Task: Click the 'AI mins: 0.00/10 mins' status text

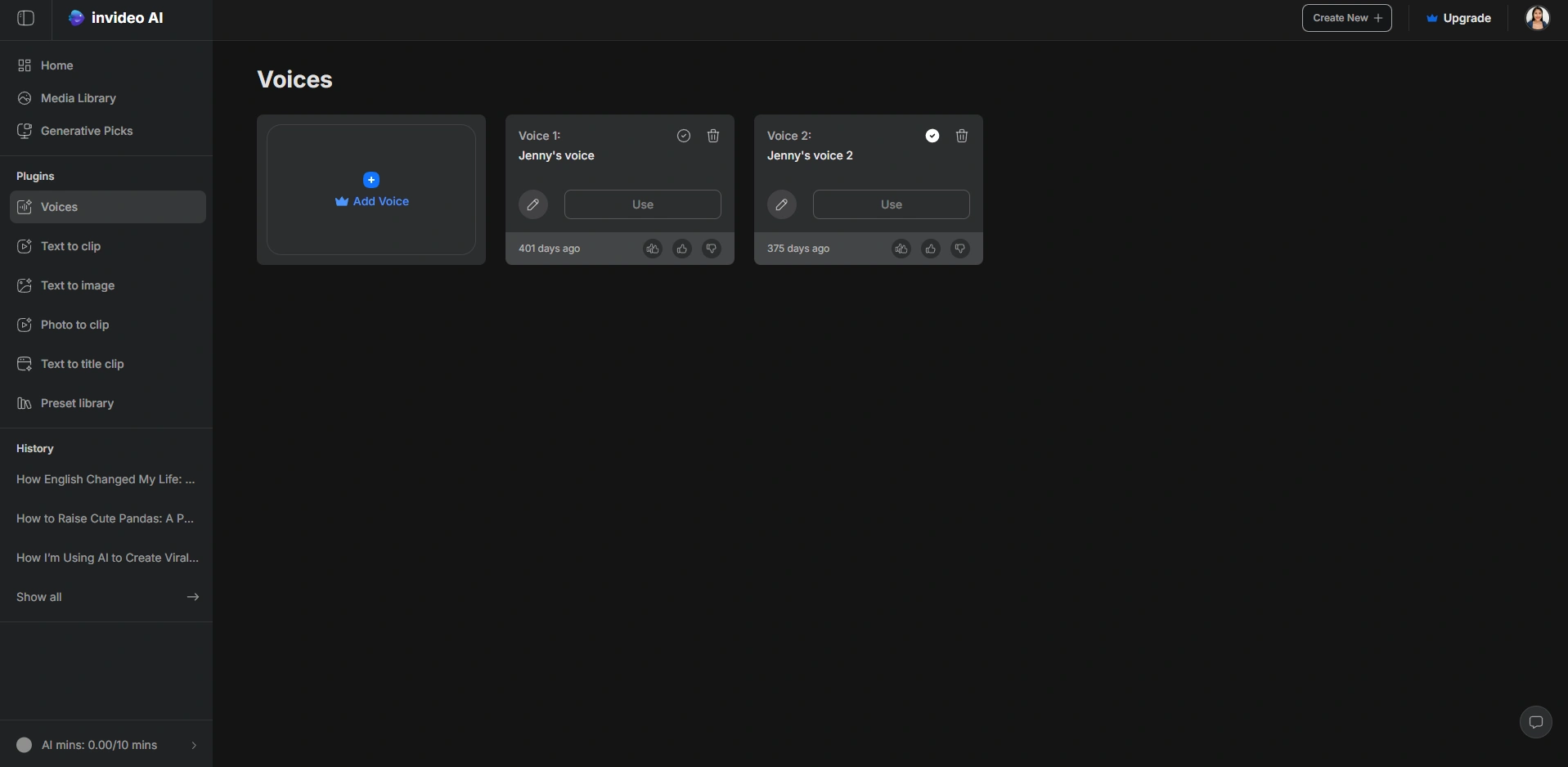Action: click(x=99, y=745)
